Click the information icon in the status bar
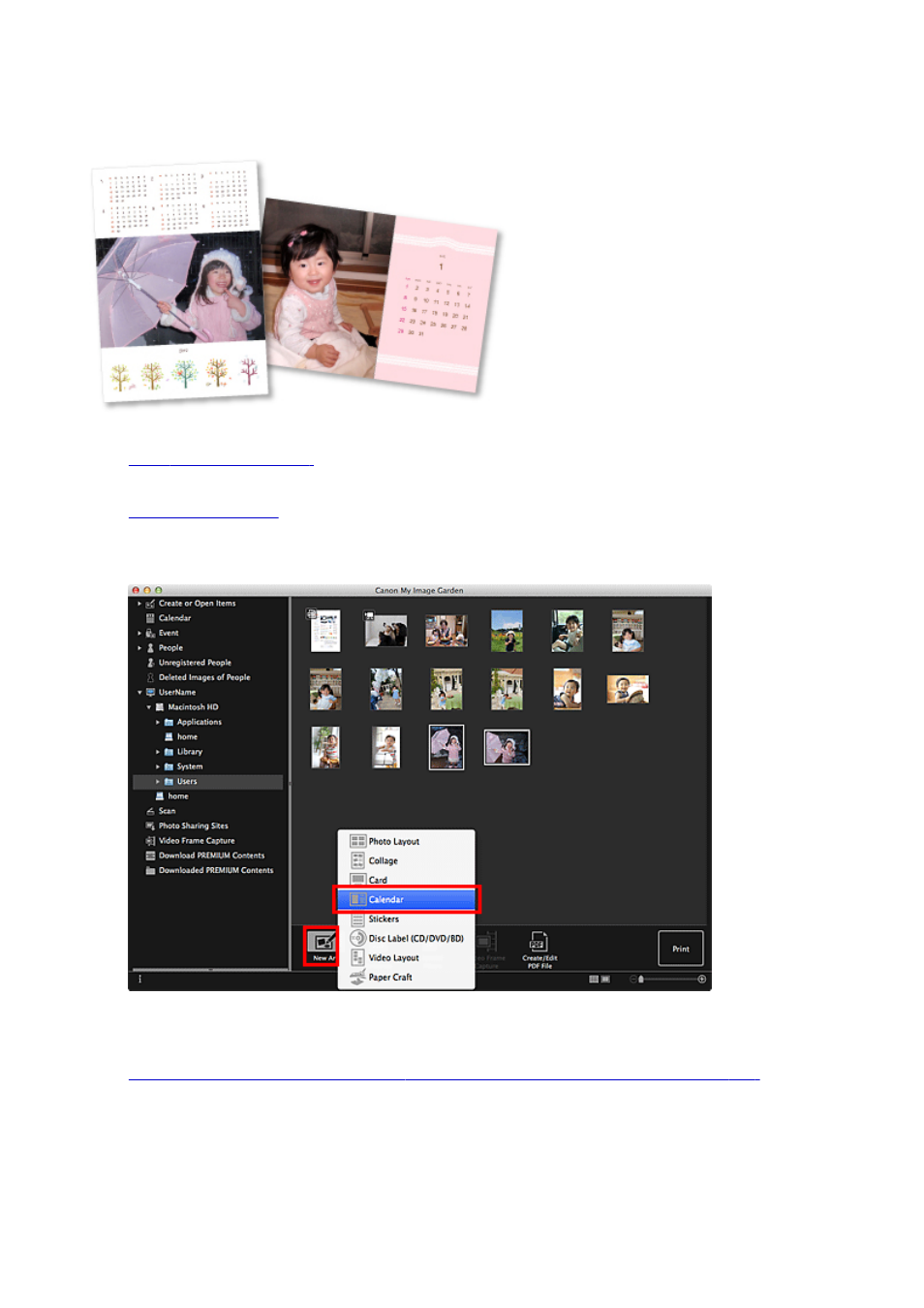This screenshot has width=924, height=1308. pos(140,980)
